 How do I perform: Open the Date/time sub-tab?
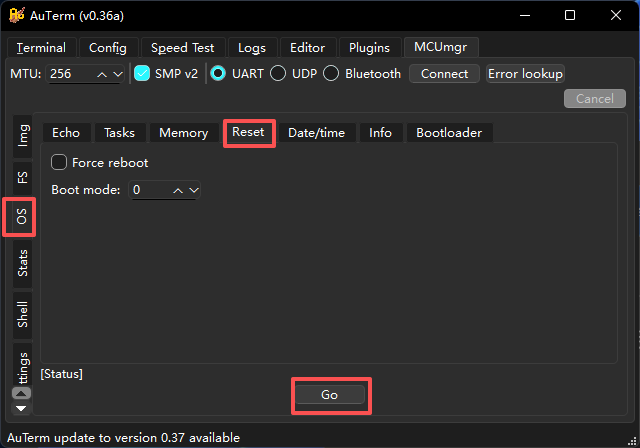coord(317,133)
